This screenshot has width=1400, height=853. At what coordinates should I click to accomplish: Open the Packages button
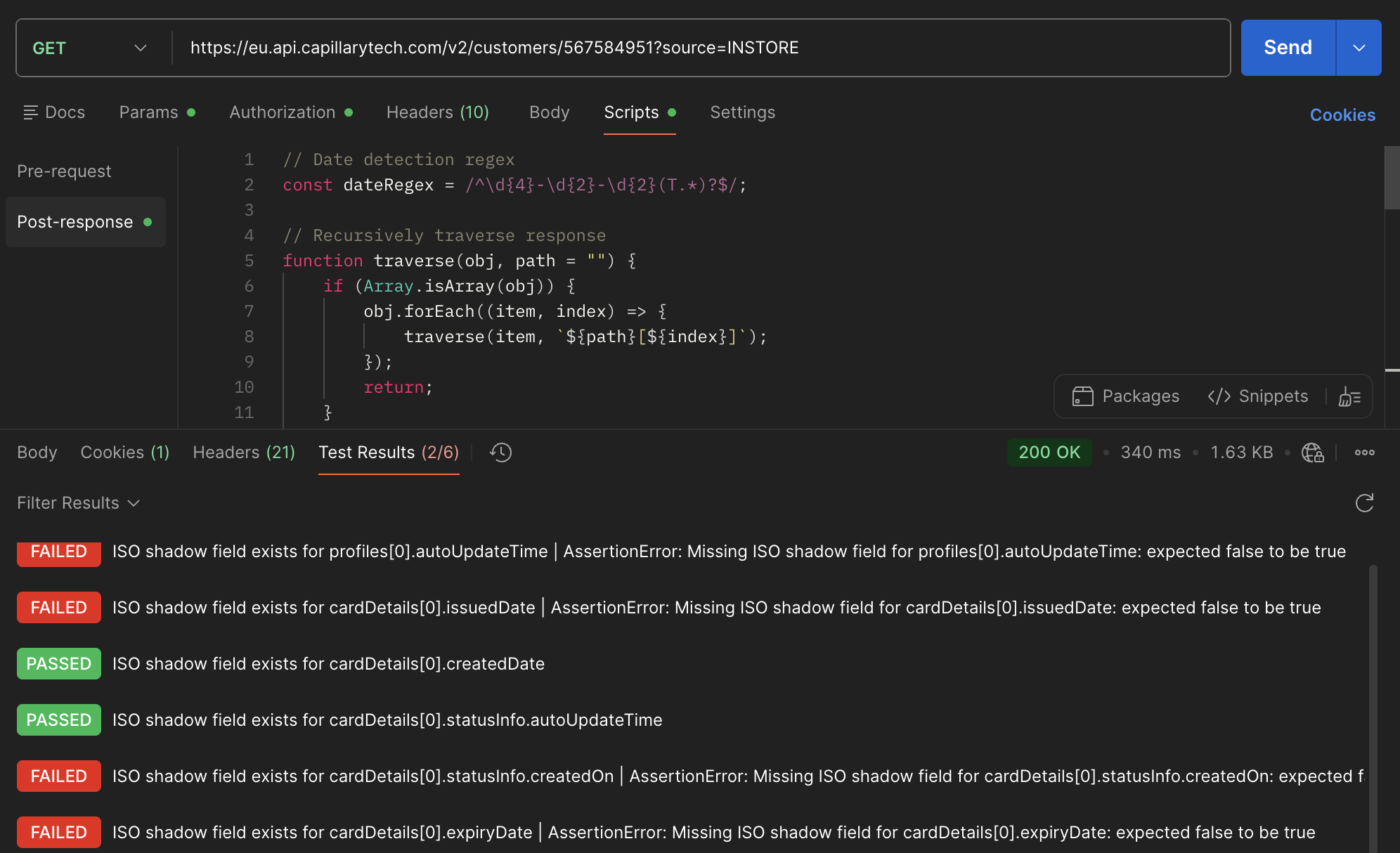[1126, 396]
